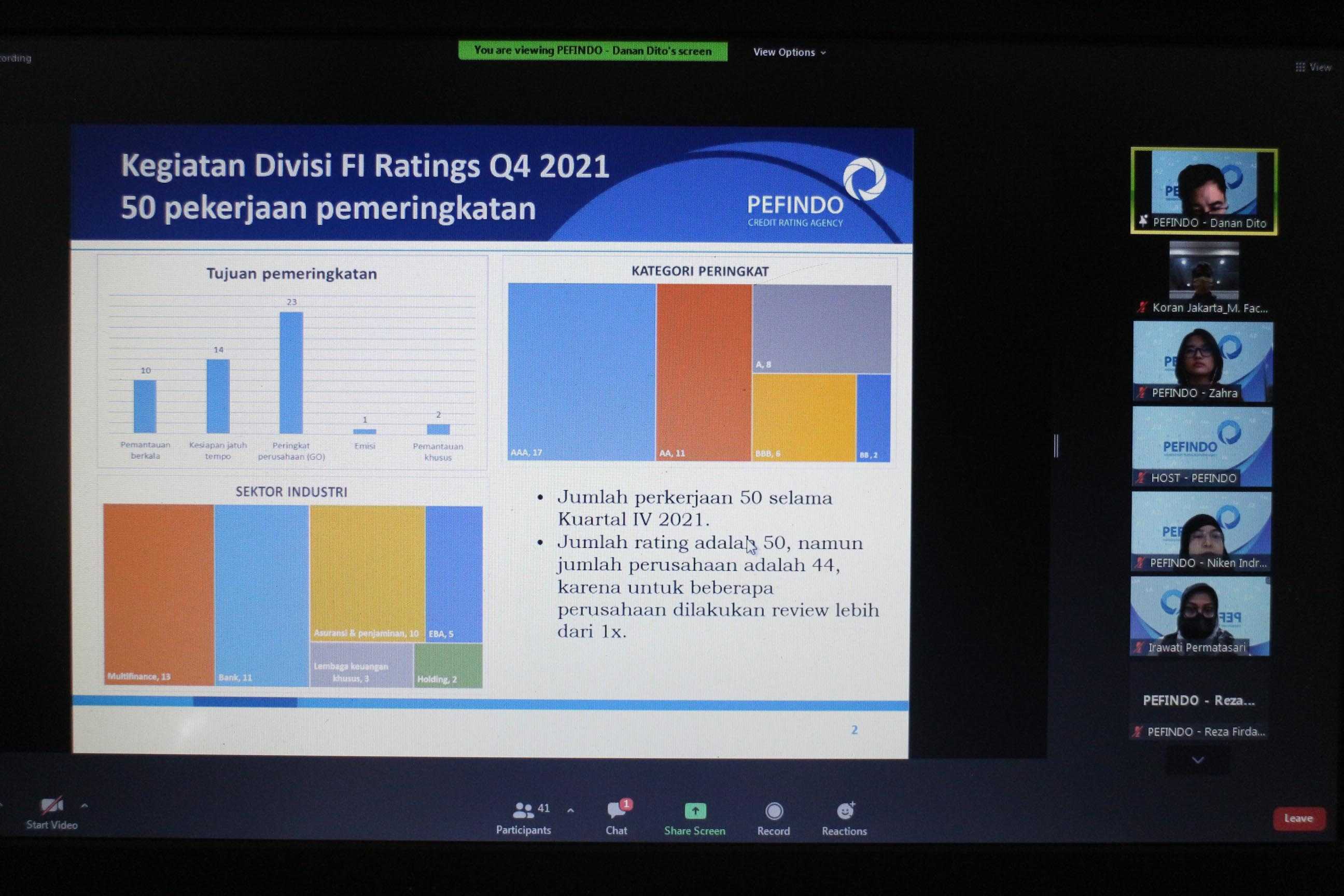Open the Reactions menu
Screen dimensions: 1344x896
(845, 818)
